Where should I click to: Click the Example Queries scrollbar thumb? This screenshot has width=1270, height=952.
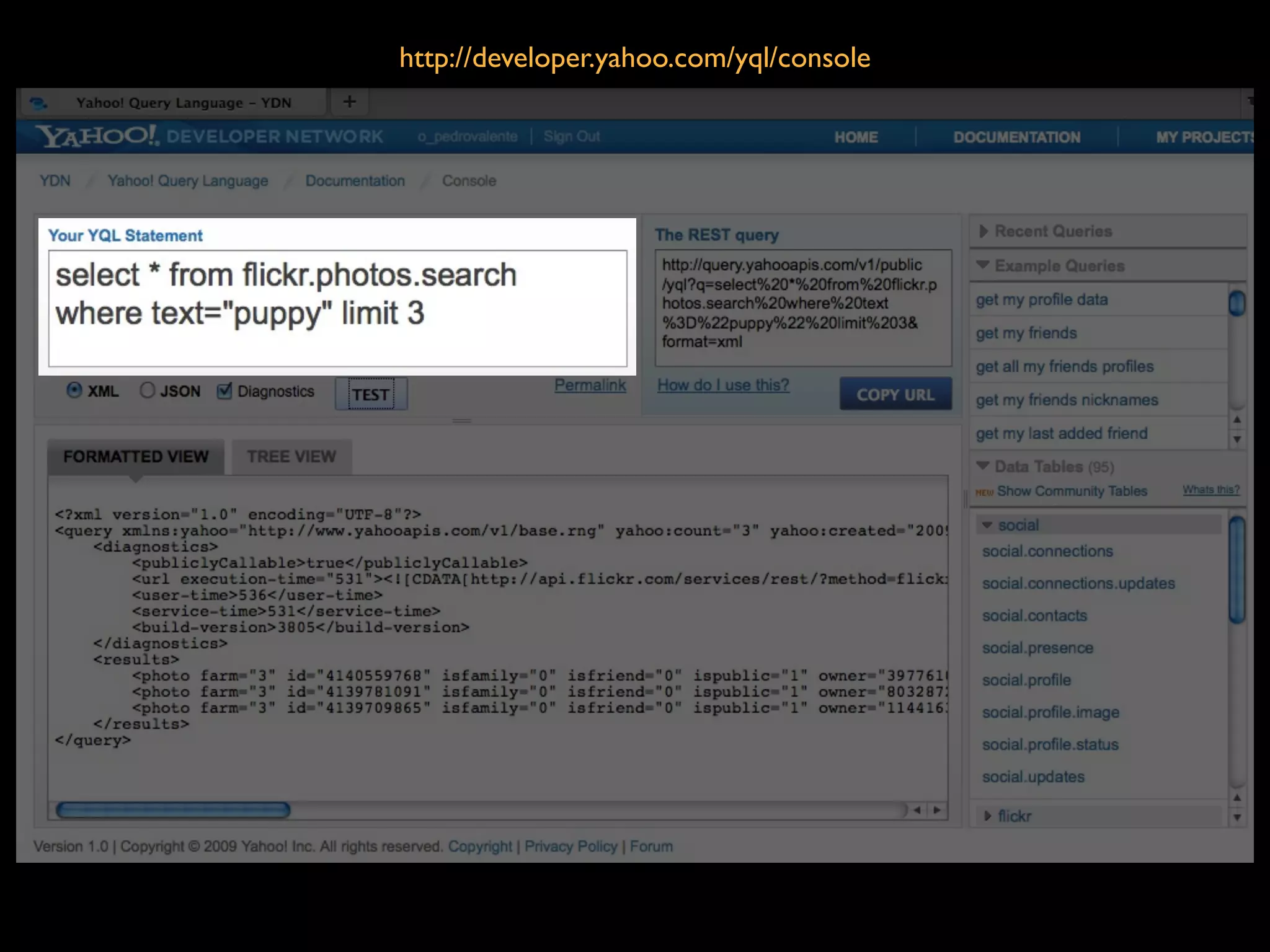click(1237, 303)
